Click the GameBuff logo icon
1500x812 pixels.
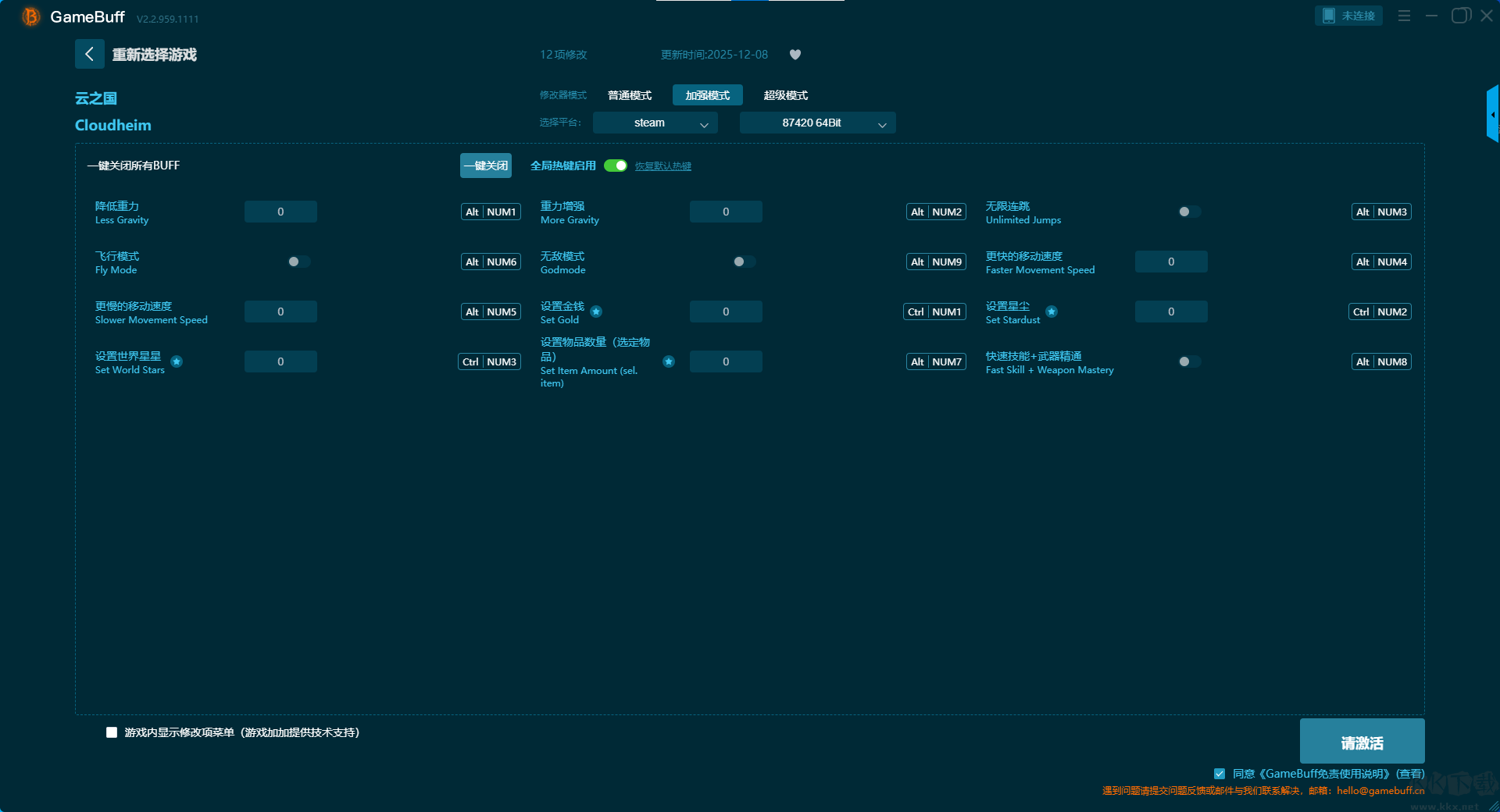pos(30,16)
